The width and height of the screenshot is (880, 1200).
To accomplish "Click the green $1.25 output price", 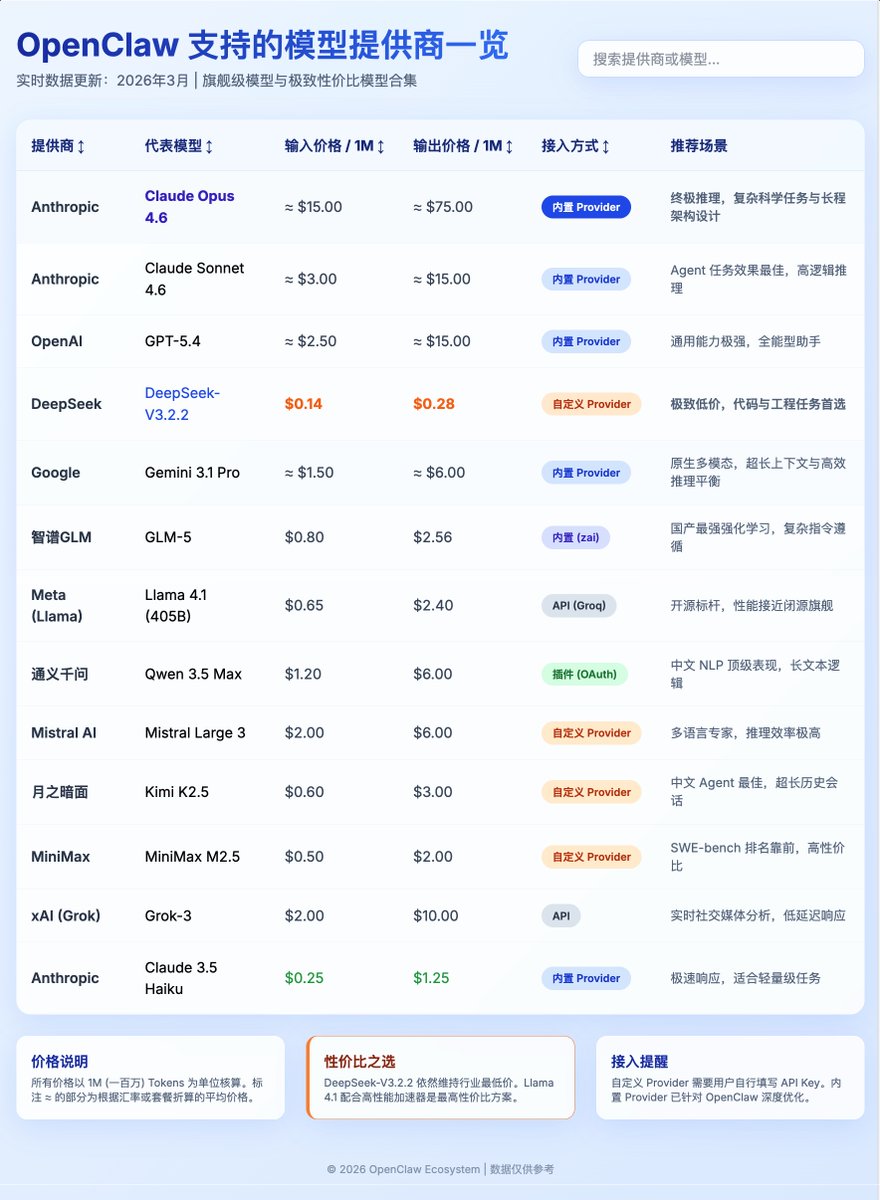I will 432,978.
